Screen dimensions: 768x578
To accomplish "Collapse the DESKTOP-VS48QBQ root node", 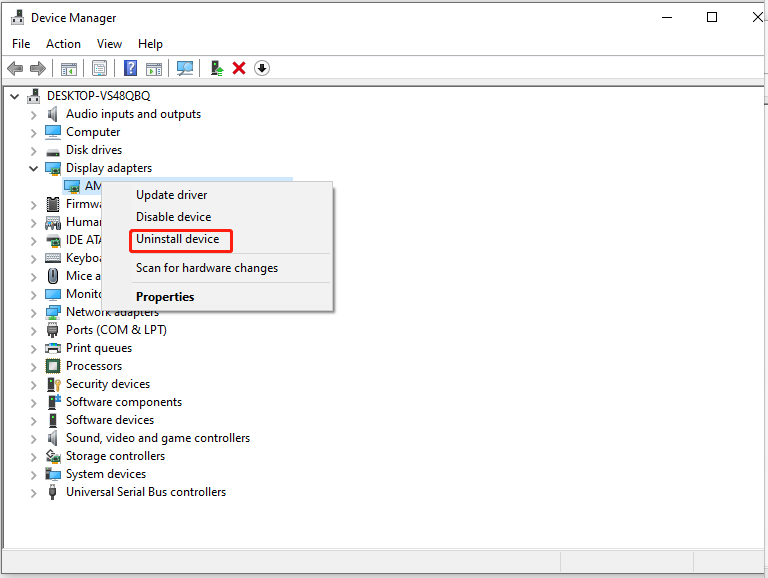I will 14,96.
